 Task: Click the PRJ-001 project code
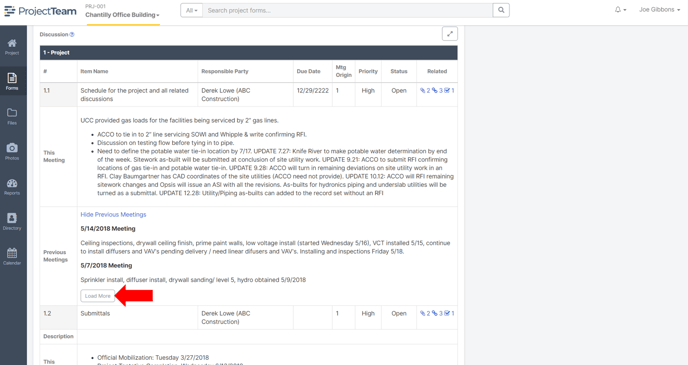[x=95, y=6]
